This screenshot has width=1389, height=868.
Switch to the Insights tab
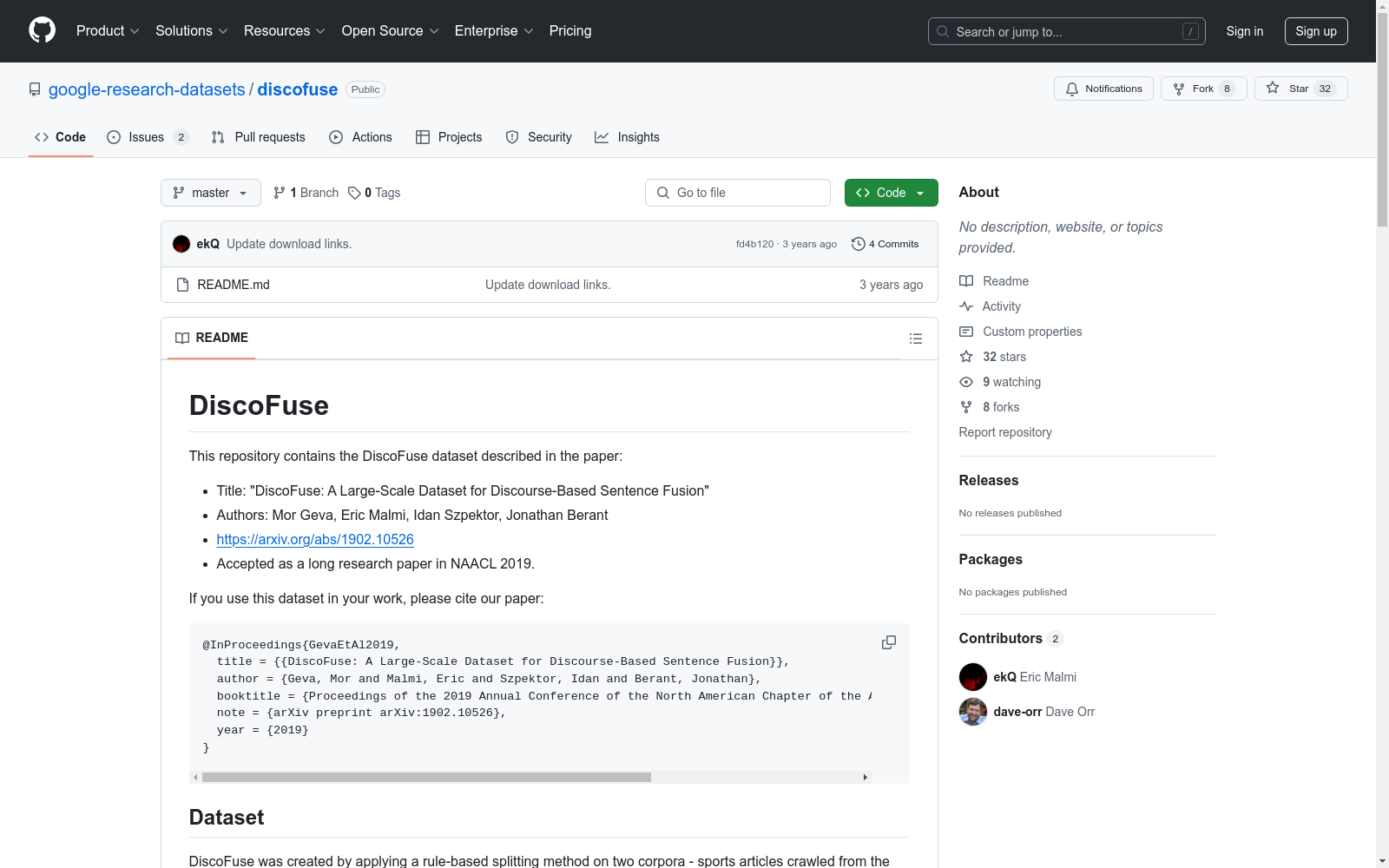tap(627, 137)
